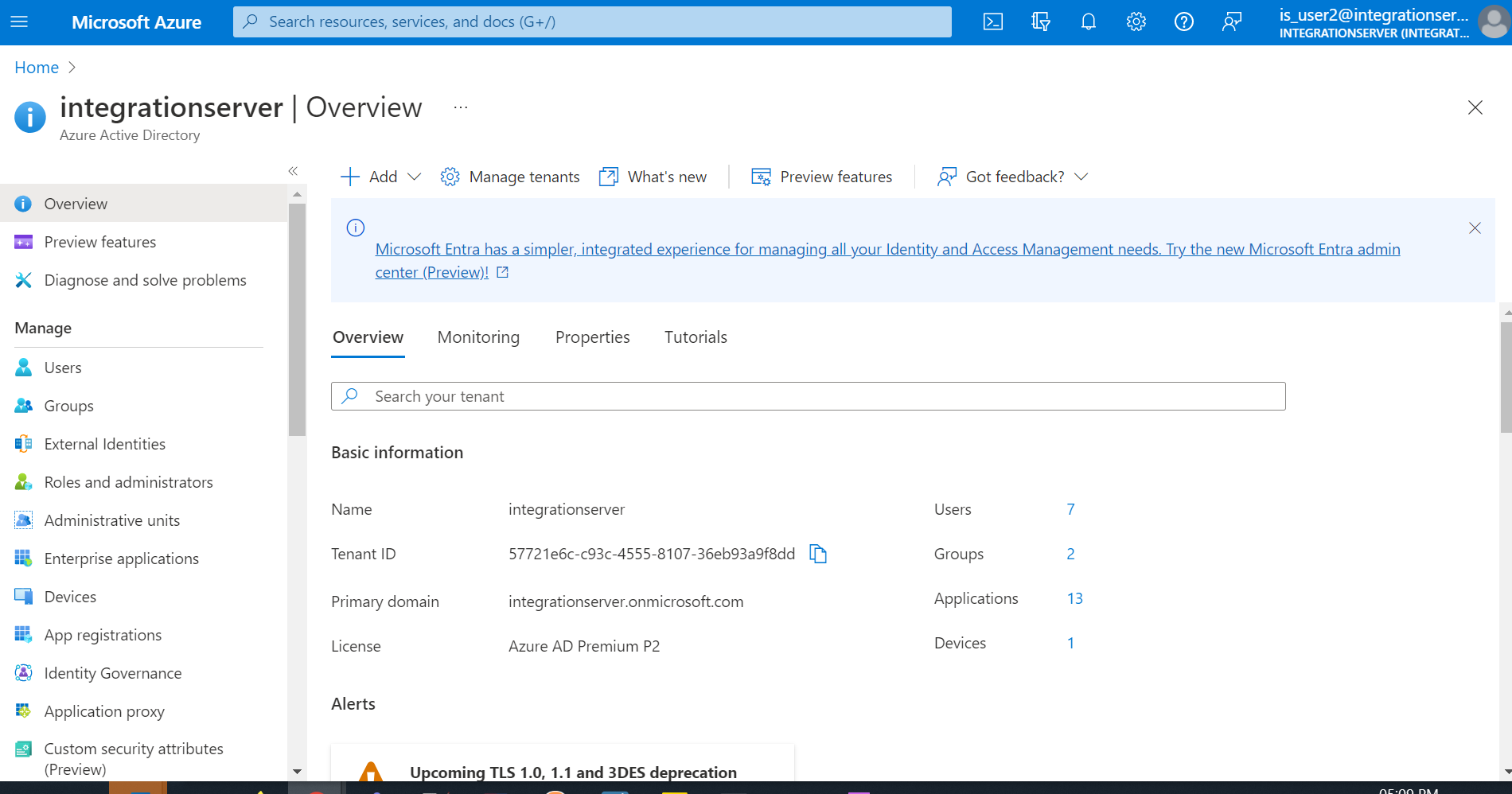1512x794 pixels.
Task: Open Identity Governance in left menu
Action: pyautogui.click(x=143, y=673)
